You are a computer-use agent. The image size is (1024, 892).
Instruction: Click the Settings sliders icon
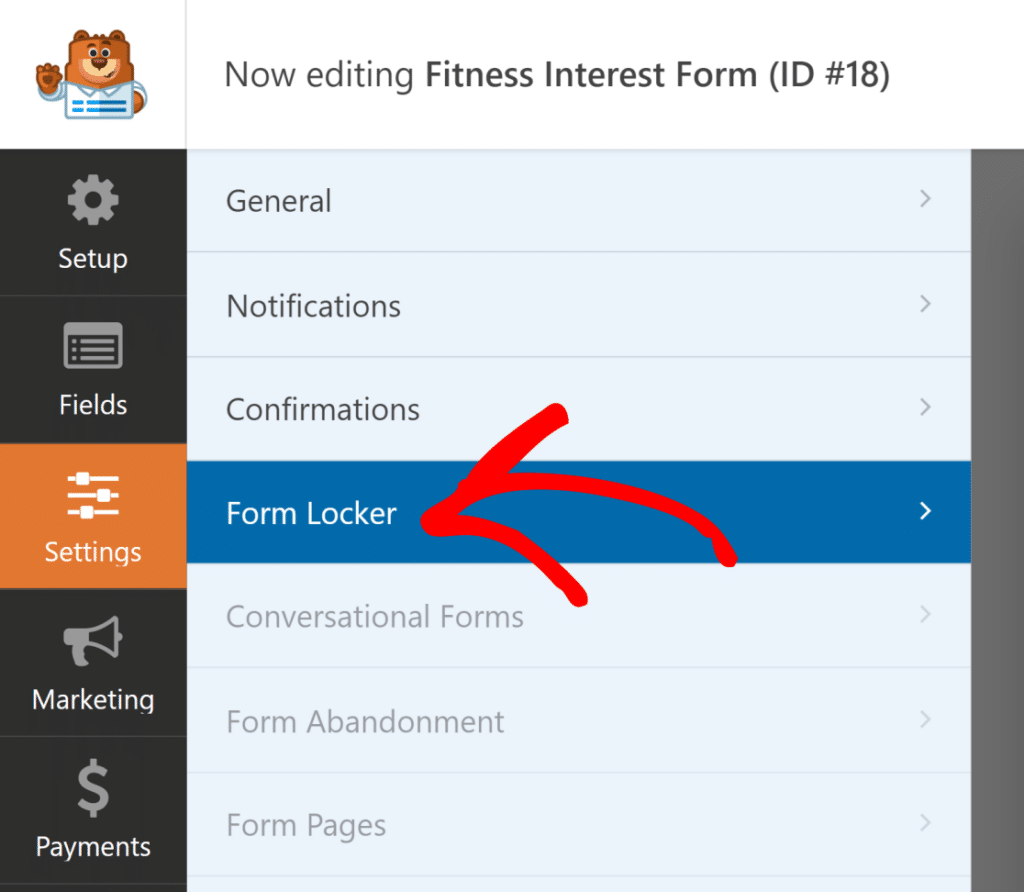click(x=93, y=495)
